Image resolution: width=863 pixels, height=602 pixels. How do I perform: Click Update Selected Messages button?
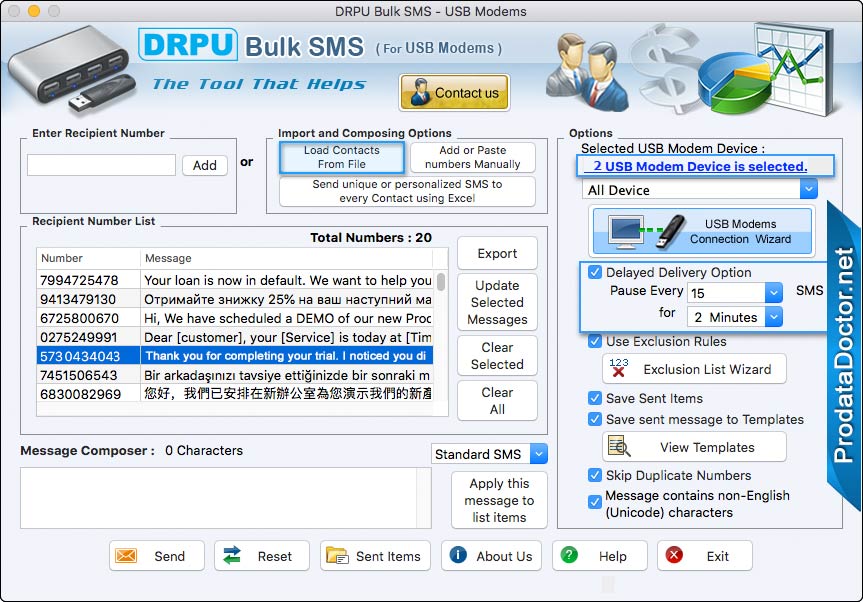497,302
